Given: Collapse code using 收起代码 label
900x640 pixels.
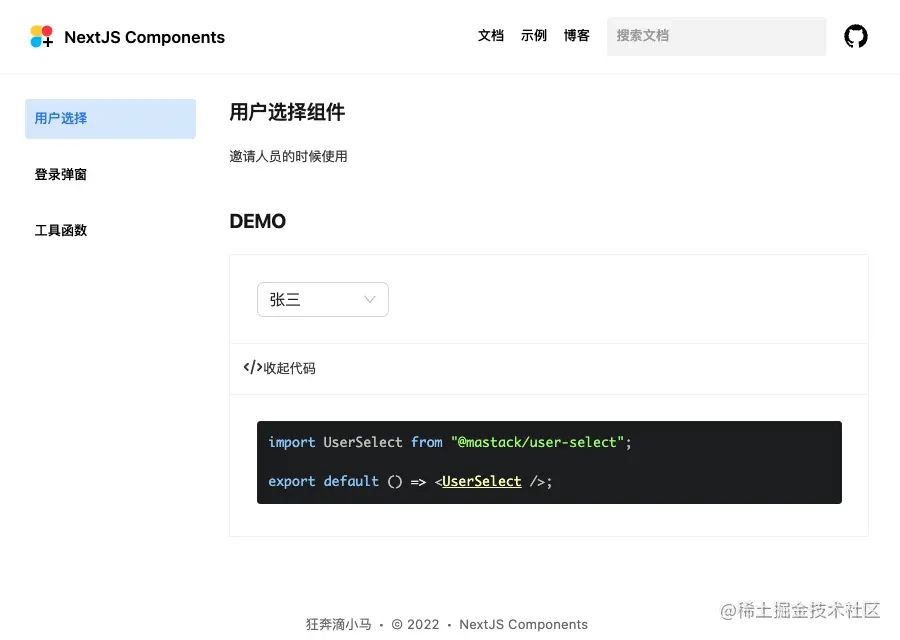Looking at the screenshot, I should click(289, 368).
